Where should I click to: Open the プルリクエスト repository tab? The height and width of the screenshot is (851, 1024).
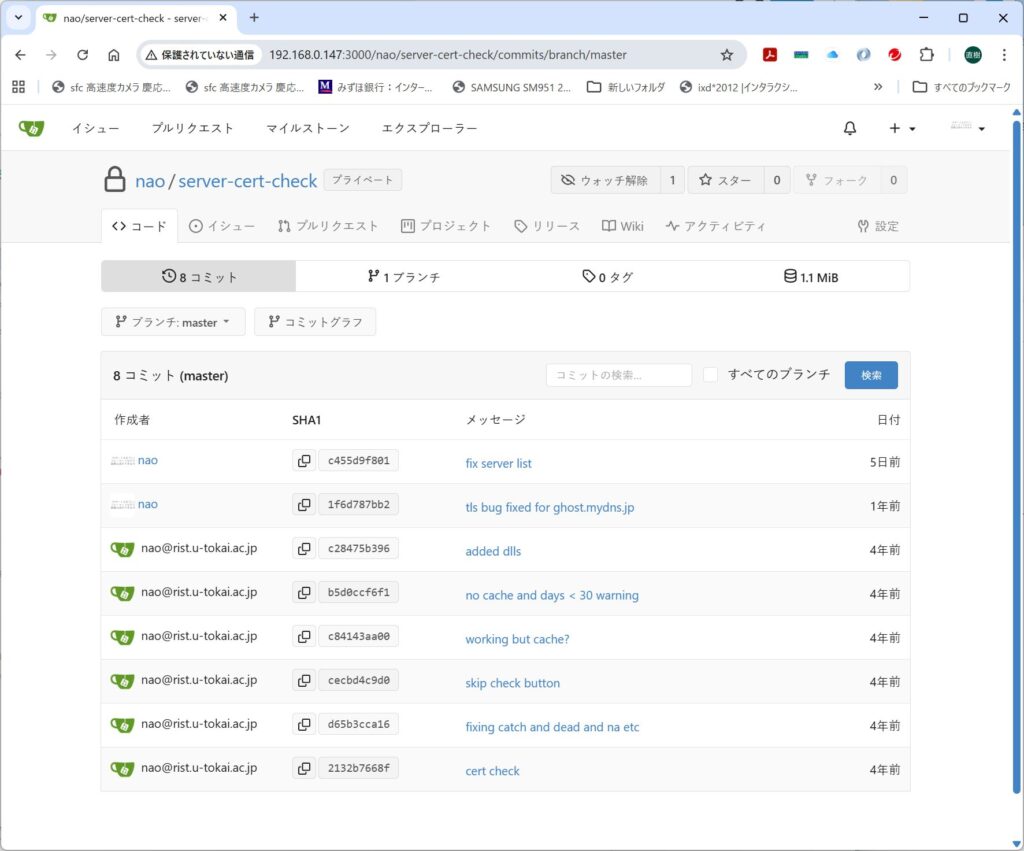pos(328,226)
